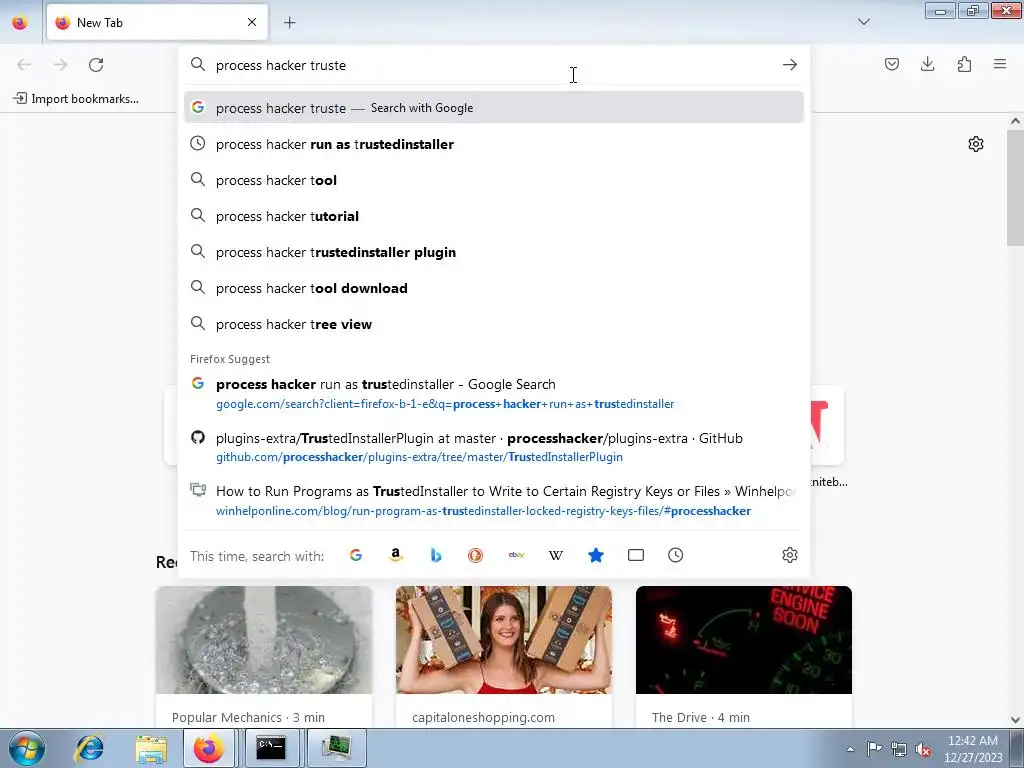Search this time with Wikipedia icon
The image size is (1024, 768).
556,555
